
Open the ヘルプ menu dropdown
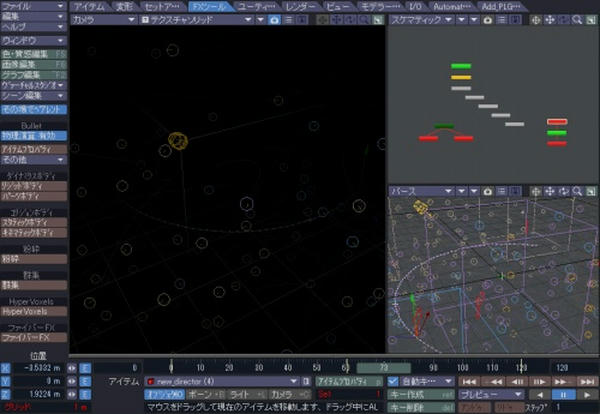click(33, 27)
